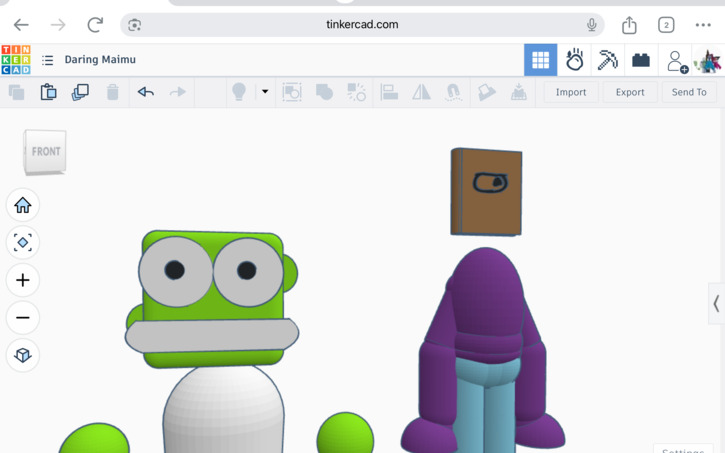Click the Duplicate and repeat icon
Image resolution: width=725 pixels, height=453 pixels.
80,92
